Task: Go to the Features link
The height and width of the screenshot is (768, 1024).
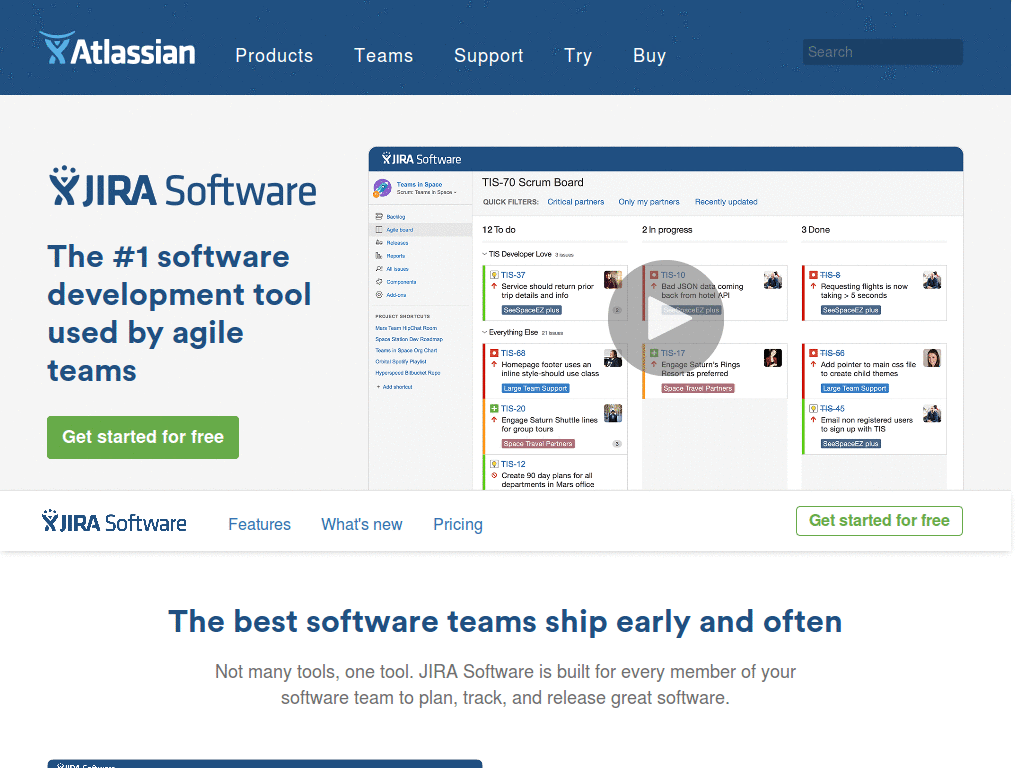Action: pyautogui.click(x=259, y=524)
